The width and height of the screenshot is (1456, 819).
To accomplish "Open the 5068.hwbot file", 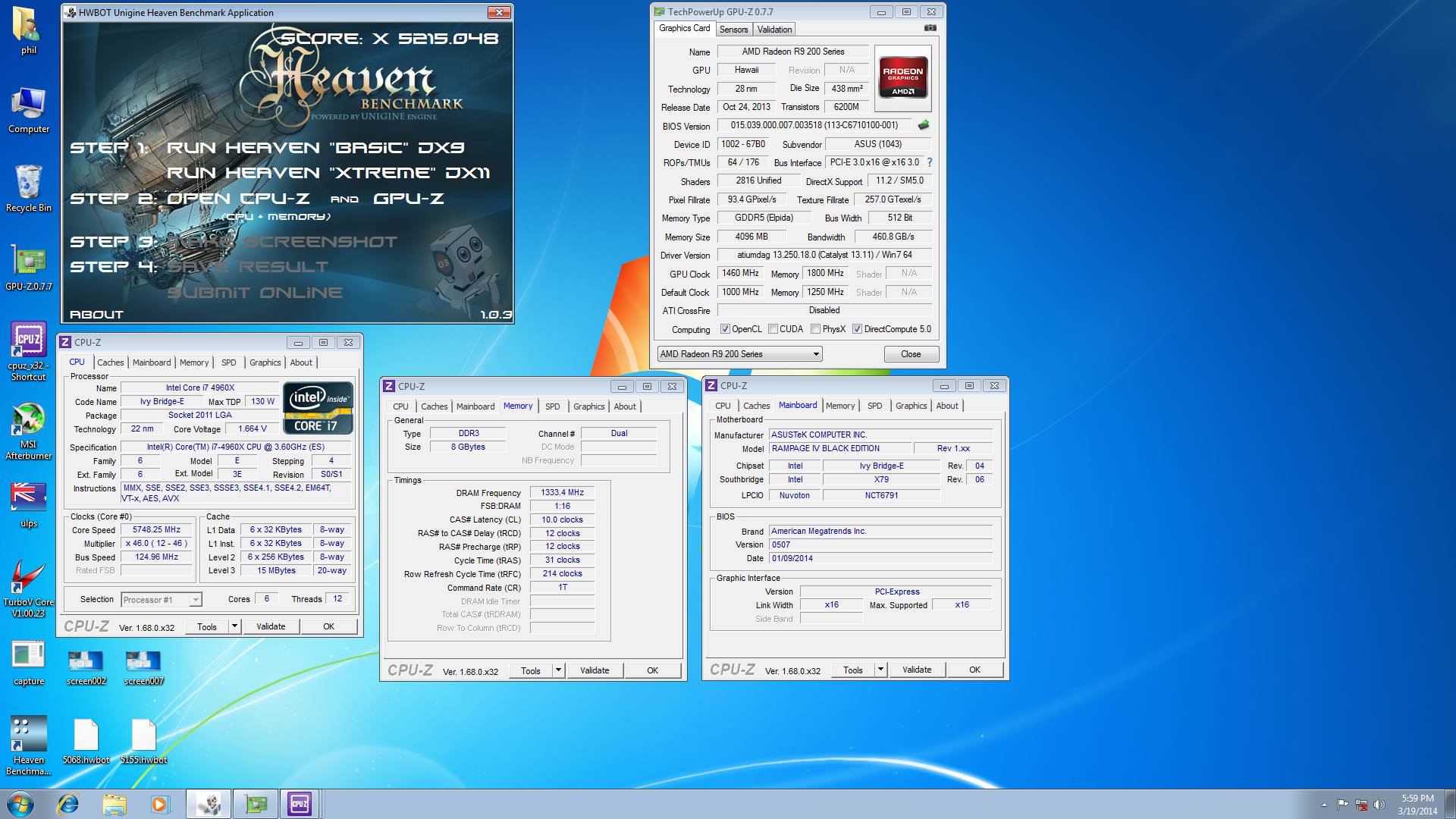I will click(86, 741).
